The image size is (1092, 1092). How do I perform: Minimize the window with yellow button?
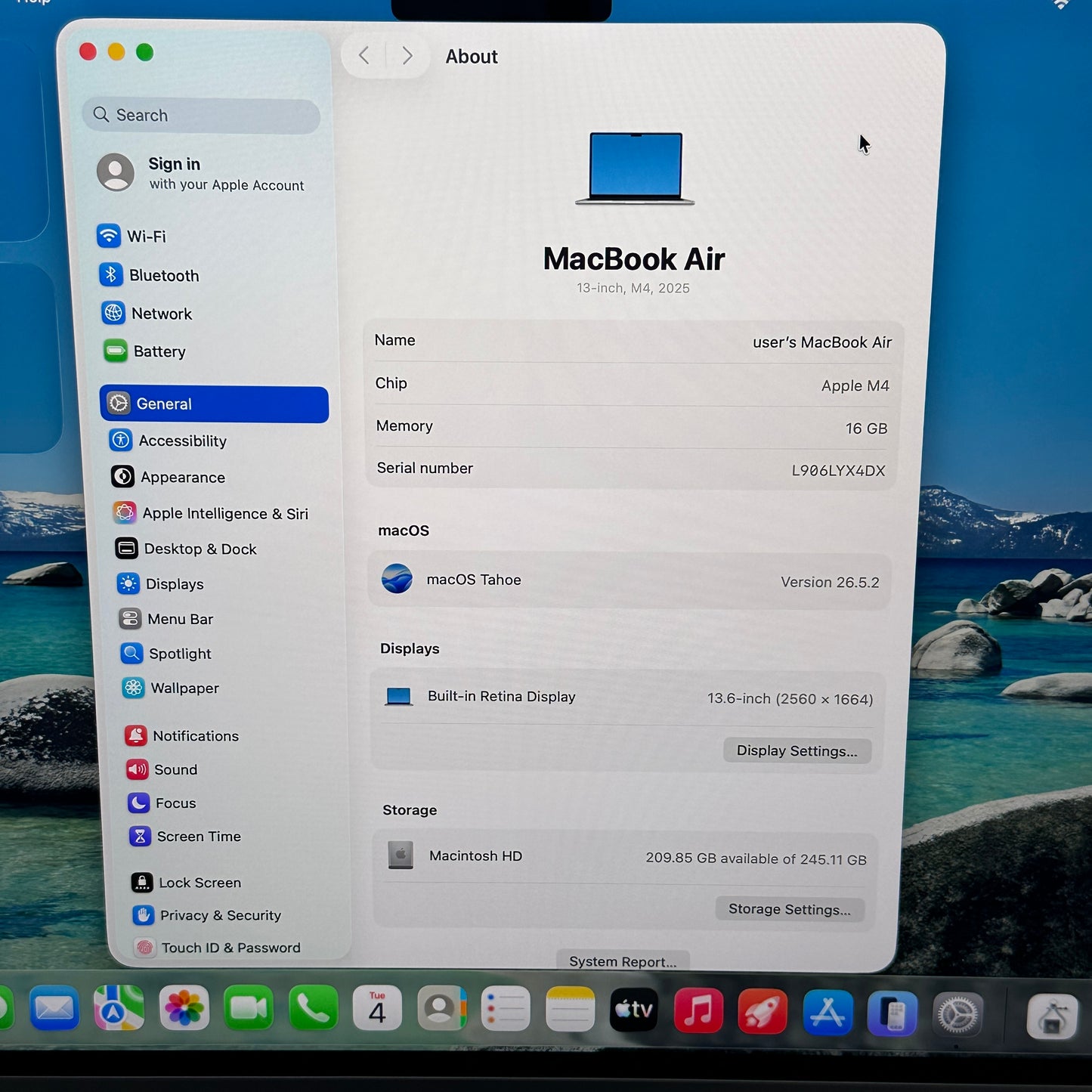coord(116,51)
